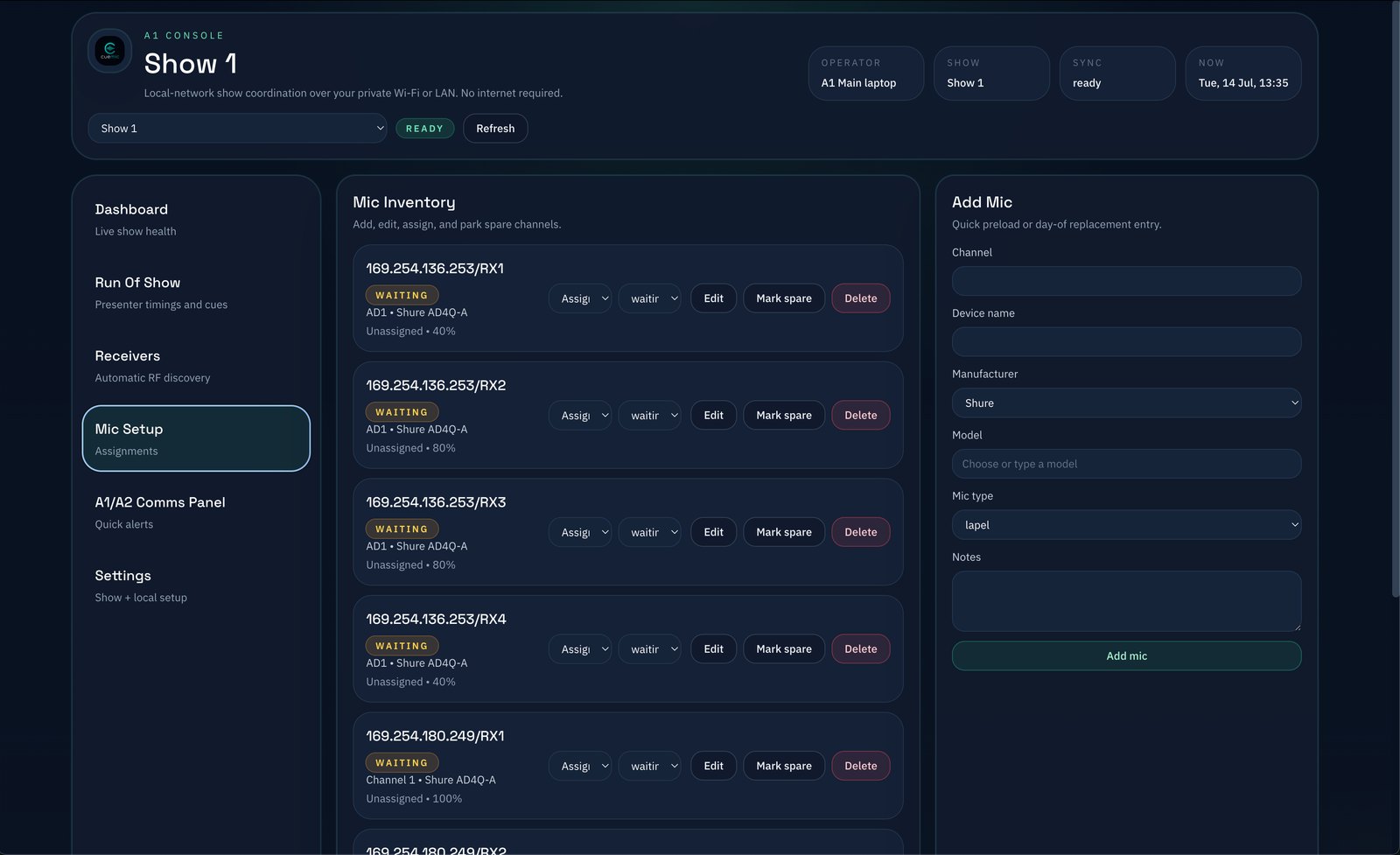Click 'Unassigned • 100%' text
The width and height of the screenshot is (1400, 855).
pos(414,799)
